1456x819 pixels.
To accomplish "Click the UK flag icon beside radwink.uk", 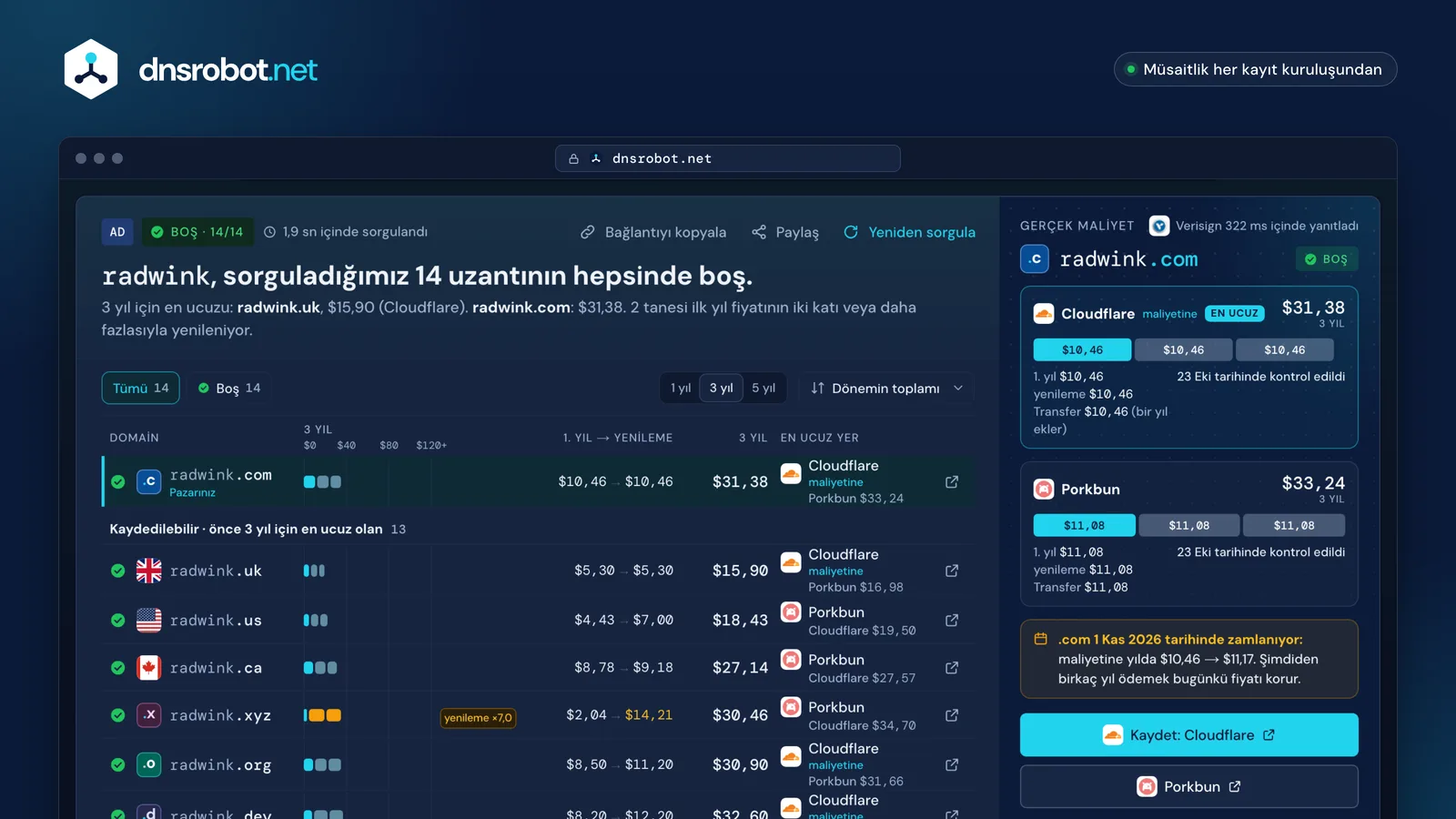I will click(148, 571).
